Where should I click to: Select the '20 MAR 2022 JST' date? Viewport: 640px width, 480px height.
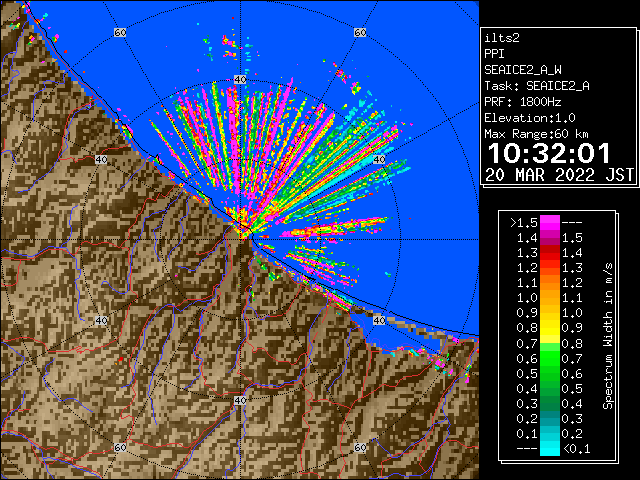560,175
